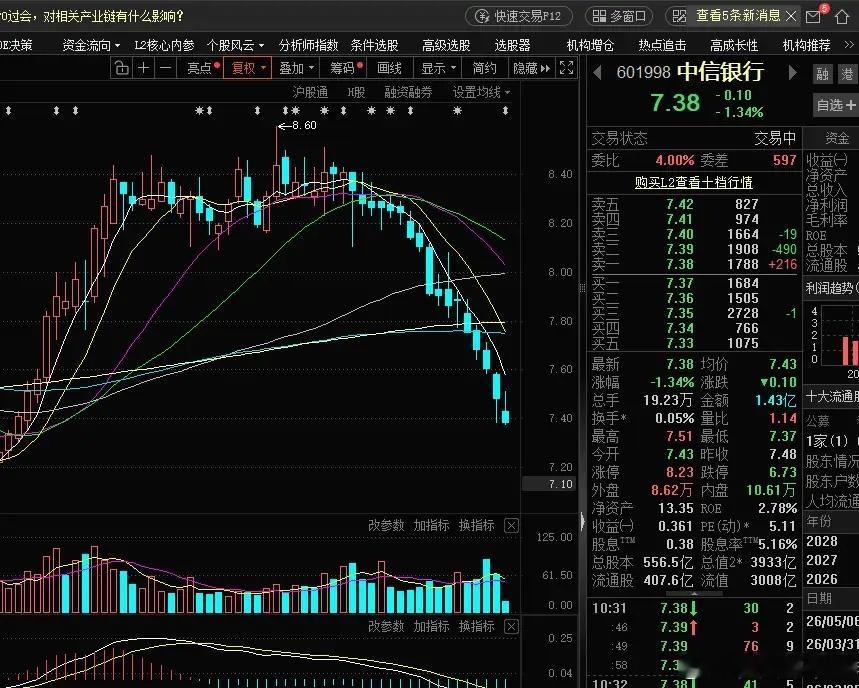The width and height of the screenshot is (859, 688).
Task: Toggle 沪股通 overlay
Action: click(x=310, y=93)
